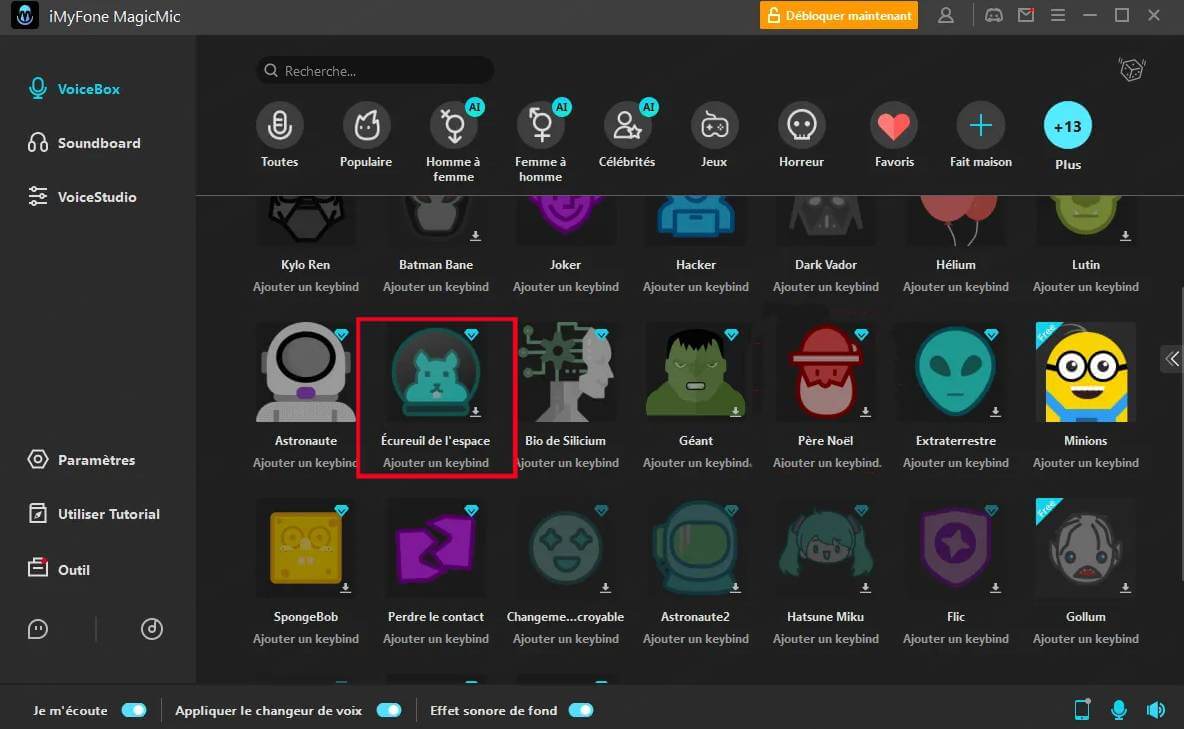Select the Astronaute2 voice
Screen dimensions: 1184x729
(695, 548)
